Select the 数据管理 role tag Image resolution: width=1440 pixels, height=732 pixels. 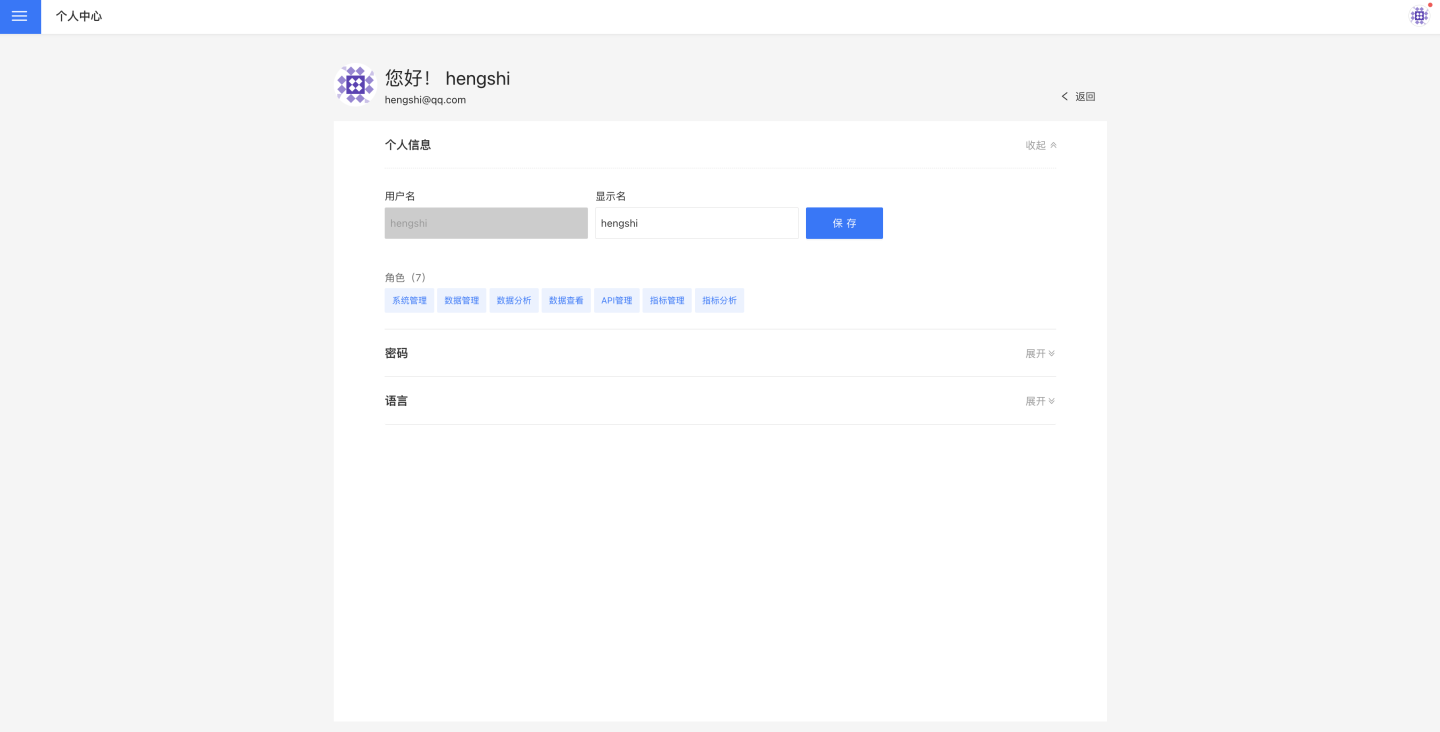click(461, 300)
